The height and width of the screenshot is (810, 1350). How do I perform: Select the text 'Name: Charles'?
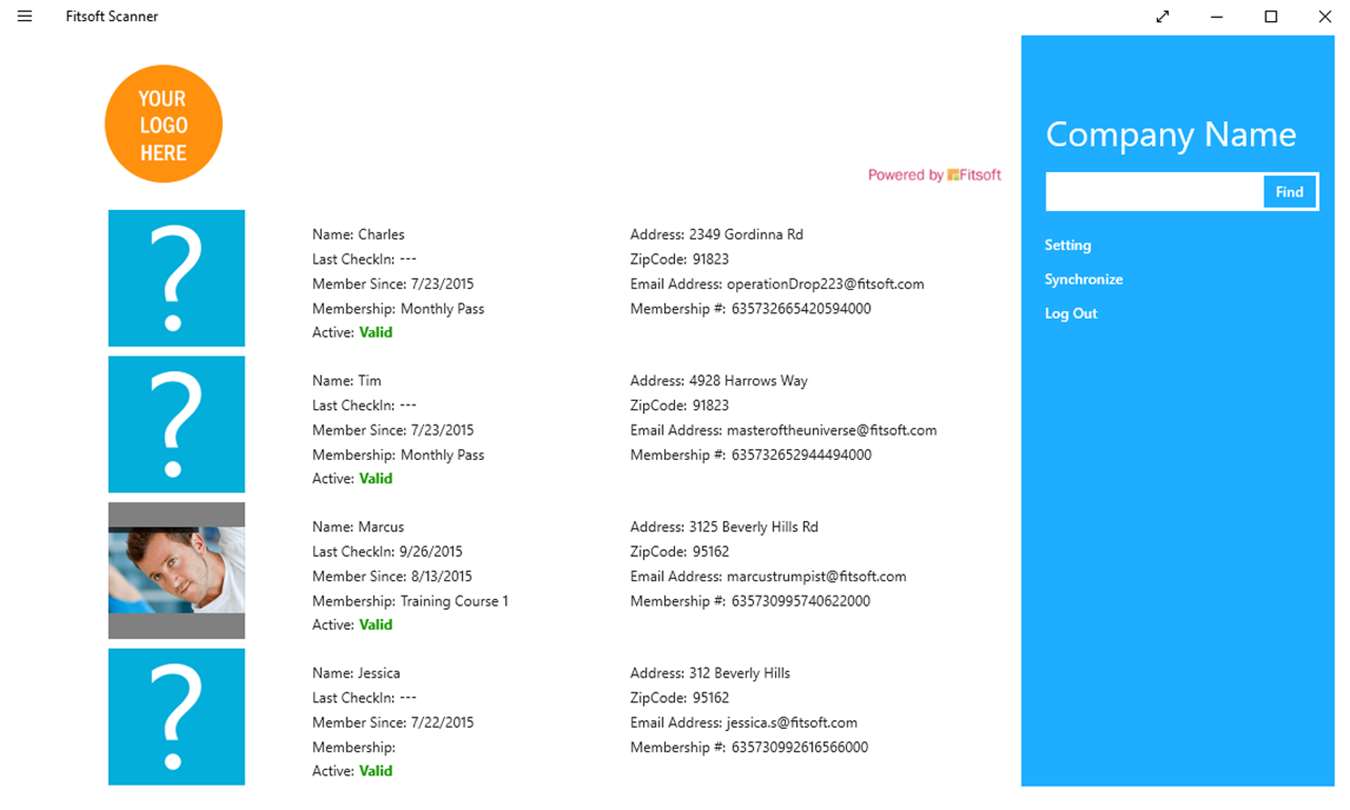coord(358,234)
